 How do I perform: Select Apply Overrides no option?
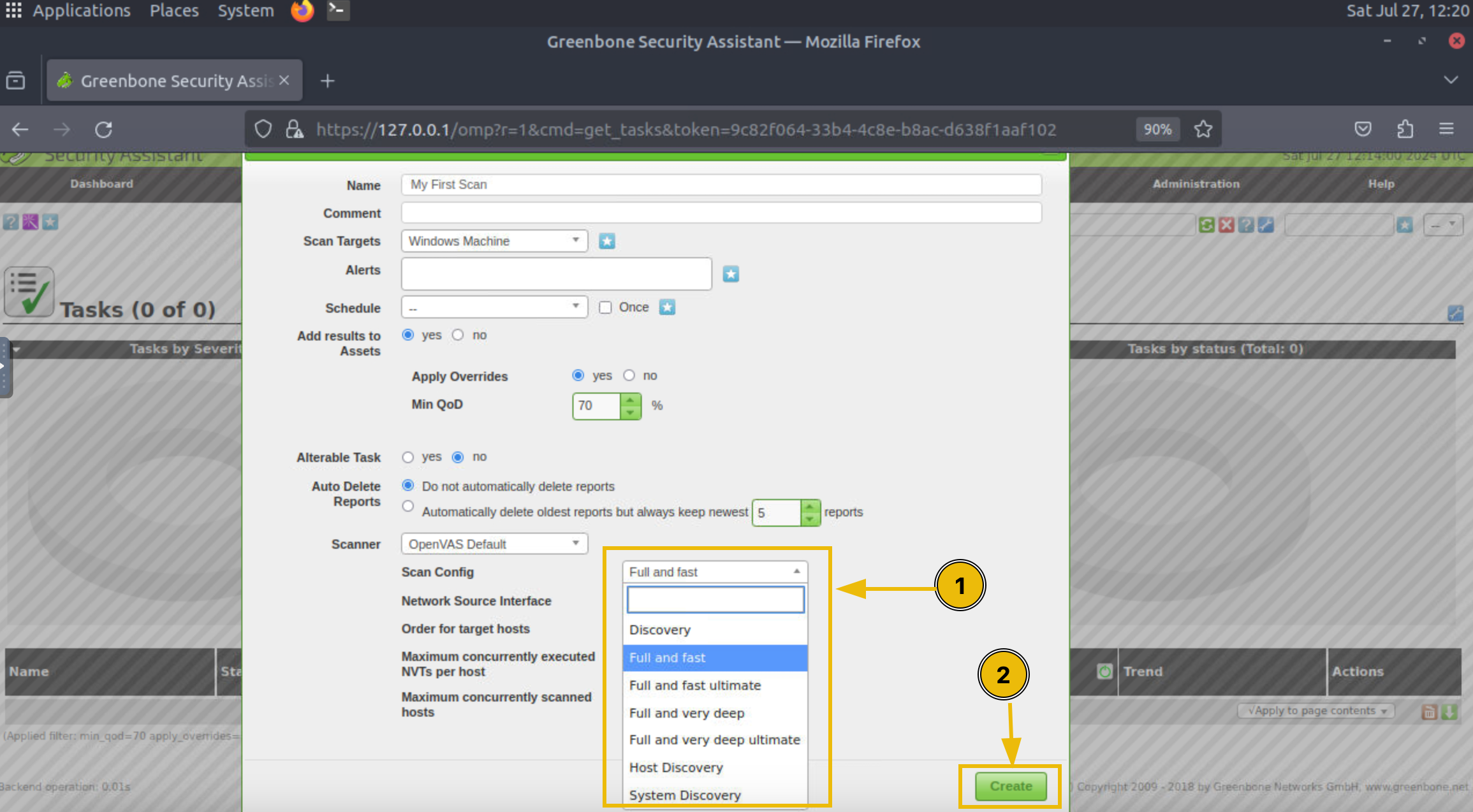pos(629,375)
